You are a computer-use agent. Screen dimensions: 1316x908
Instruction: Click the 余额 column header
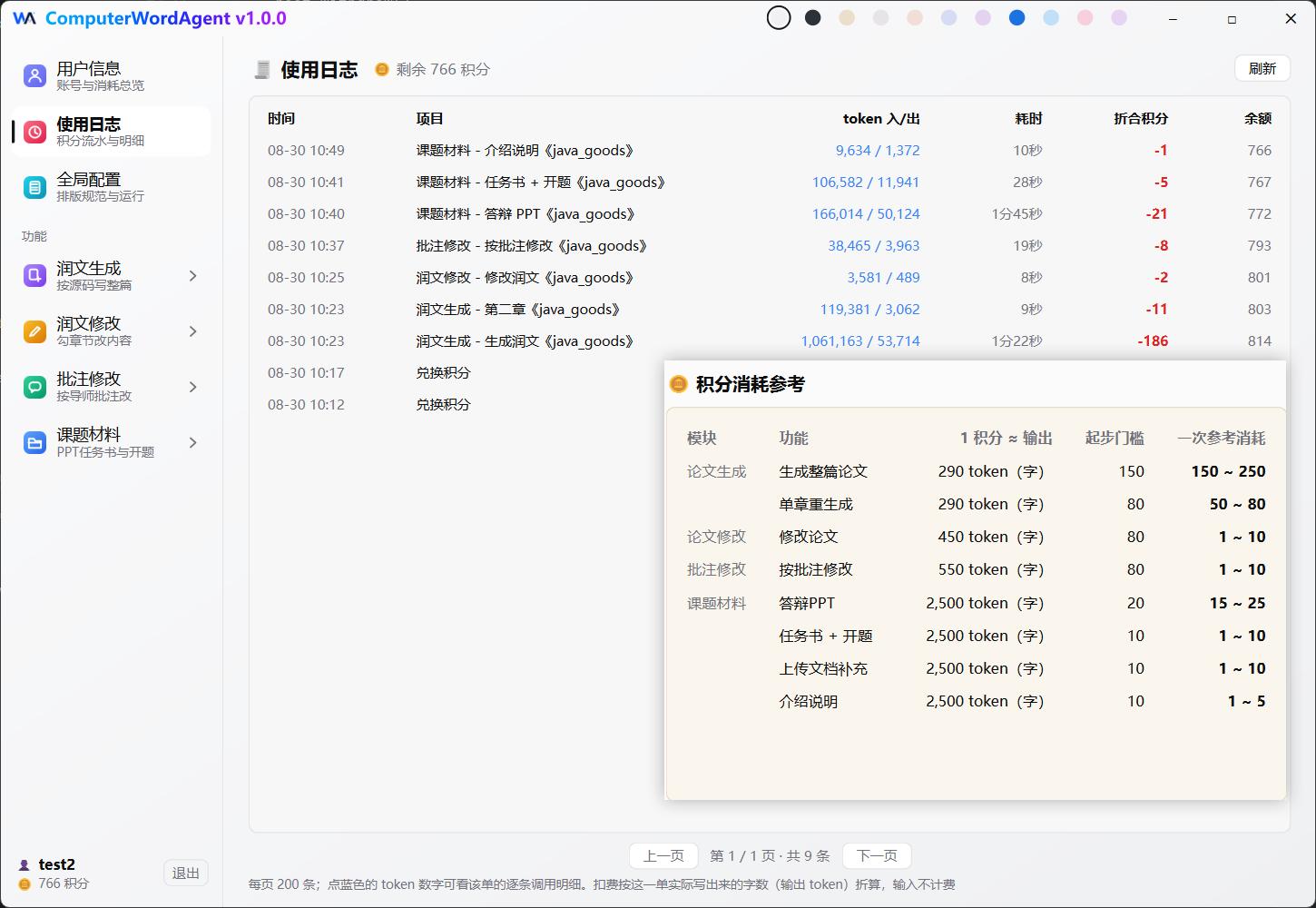click(x=1258, y=119)
